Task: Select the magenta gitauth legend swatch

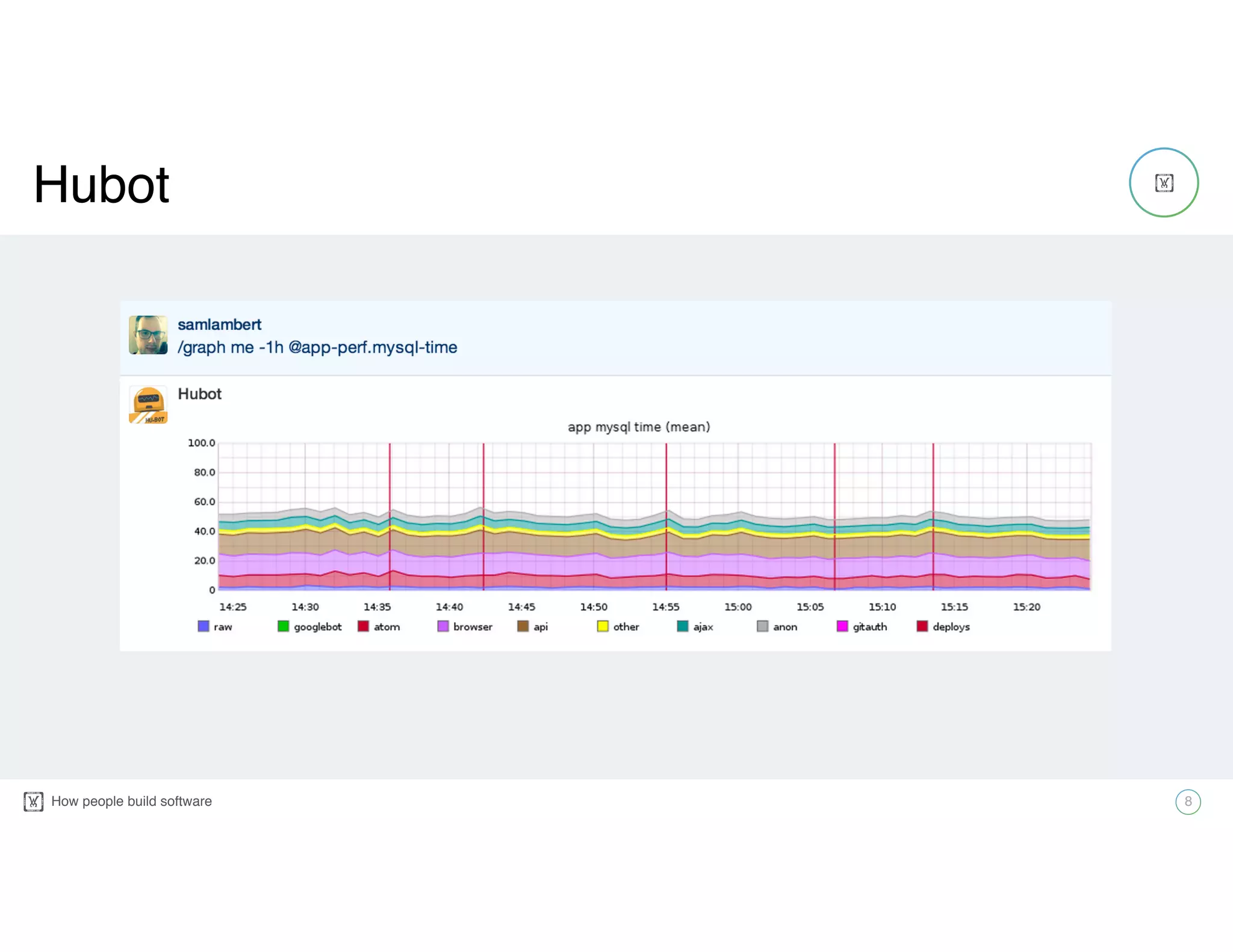Action: [842, 626]
